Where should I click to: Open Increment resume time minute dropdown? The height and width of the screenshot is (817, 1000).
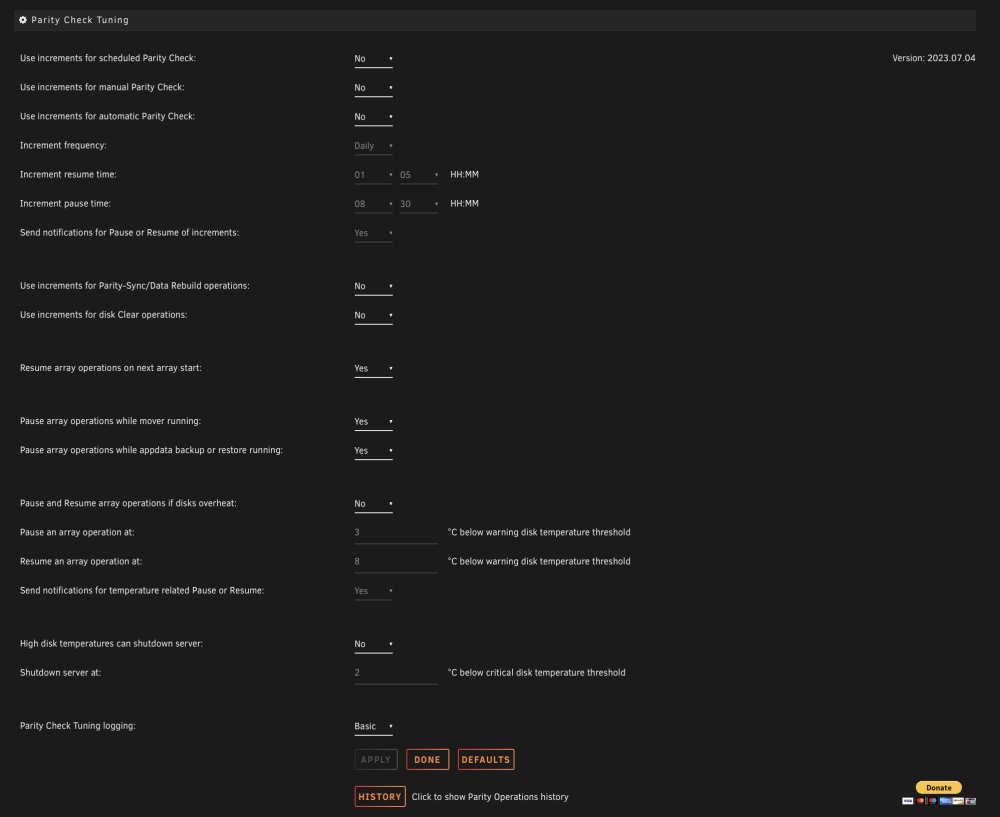419,175
